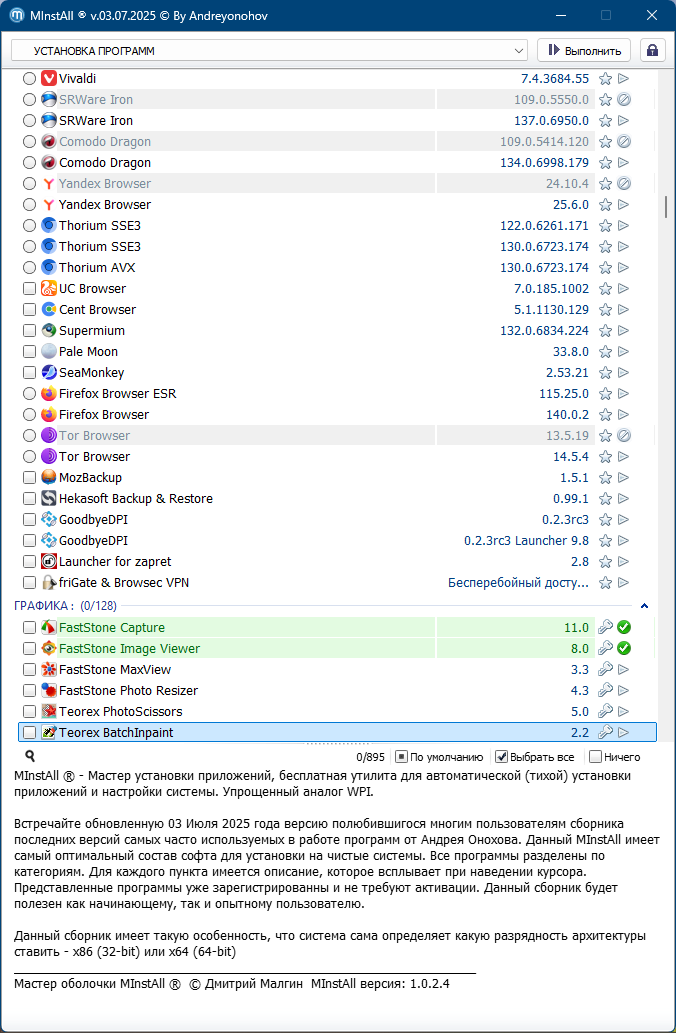
Task: Click the key icon for FastStone Image Viewer
Action: point(605,648)
